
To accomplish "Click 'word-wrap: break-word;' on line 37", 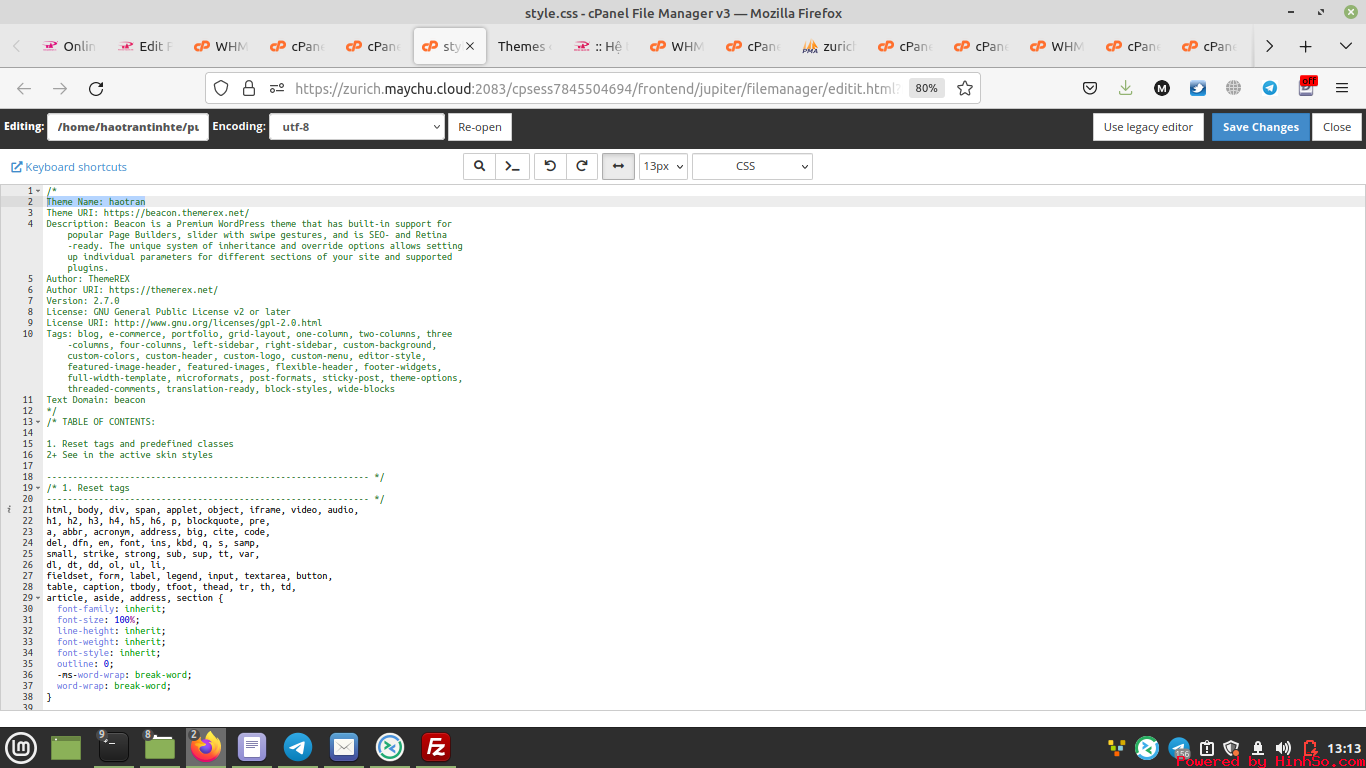I will pos(114,686).
